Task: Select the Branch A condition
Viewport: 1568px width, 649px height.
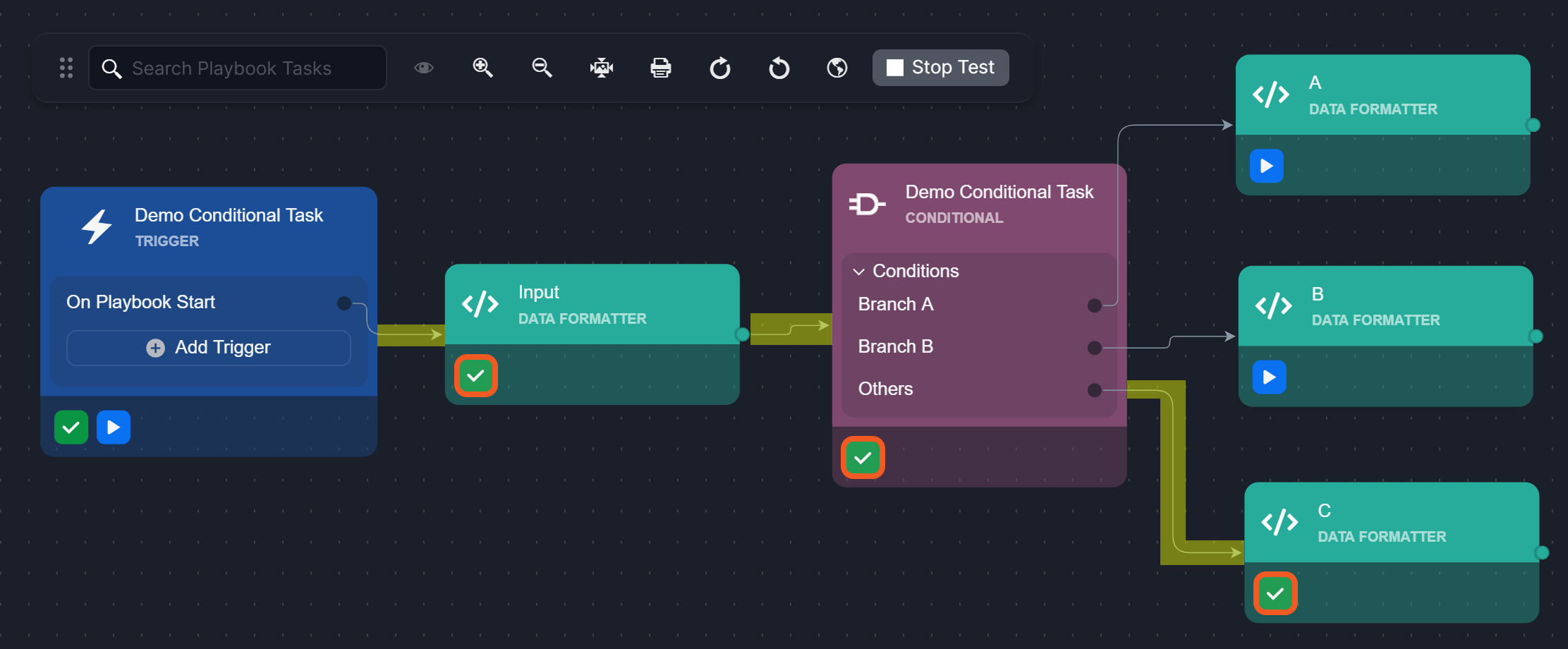Action: point(896,305)
